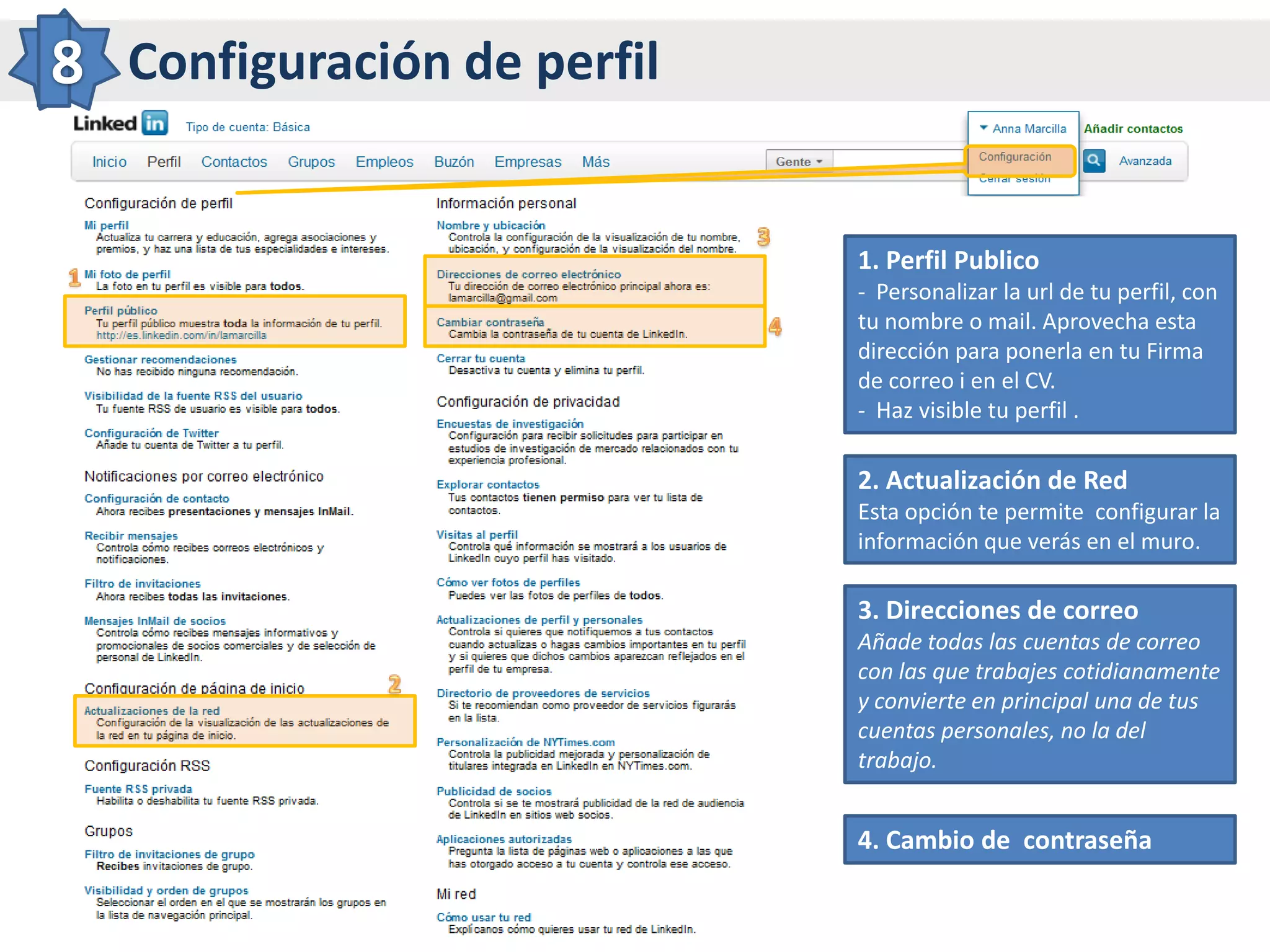Open Personalización de NYTimes.com link
Viewport: 1270px width, 952px height.
click(525, 743)
